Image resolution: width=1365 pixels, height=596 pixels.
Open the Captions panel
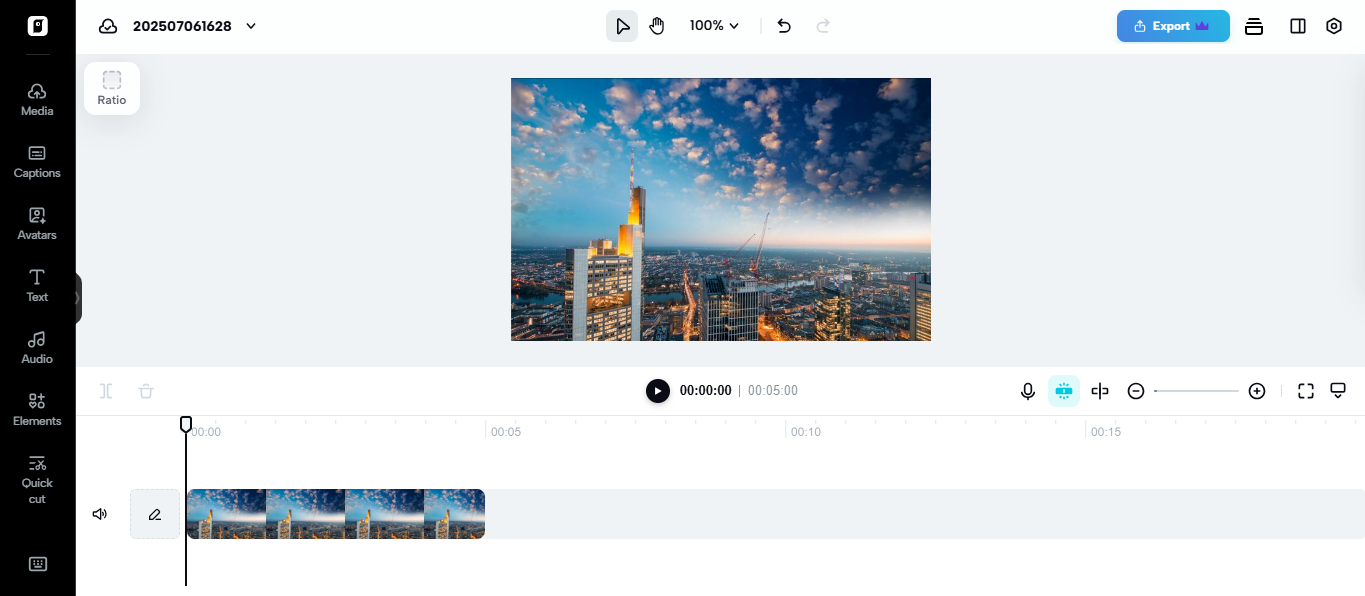tap(37, 162)
